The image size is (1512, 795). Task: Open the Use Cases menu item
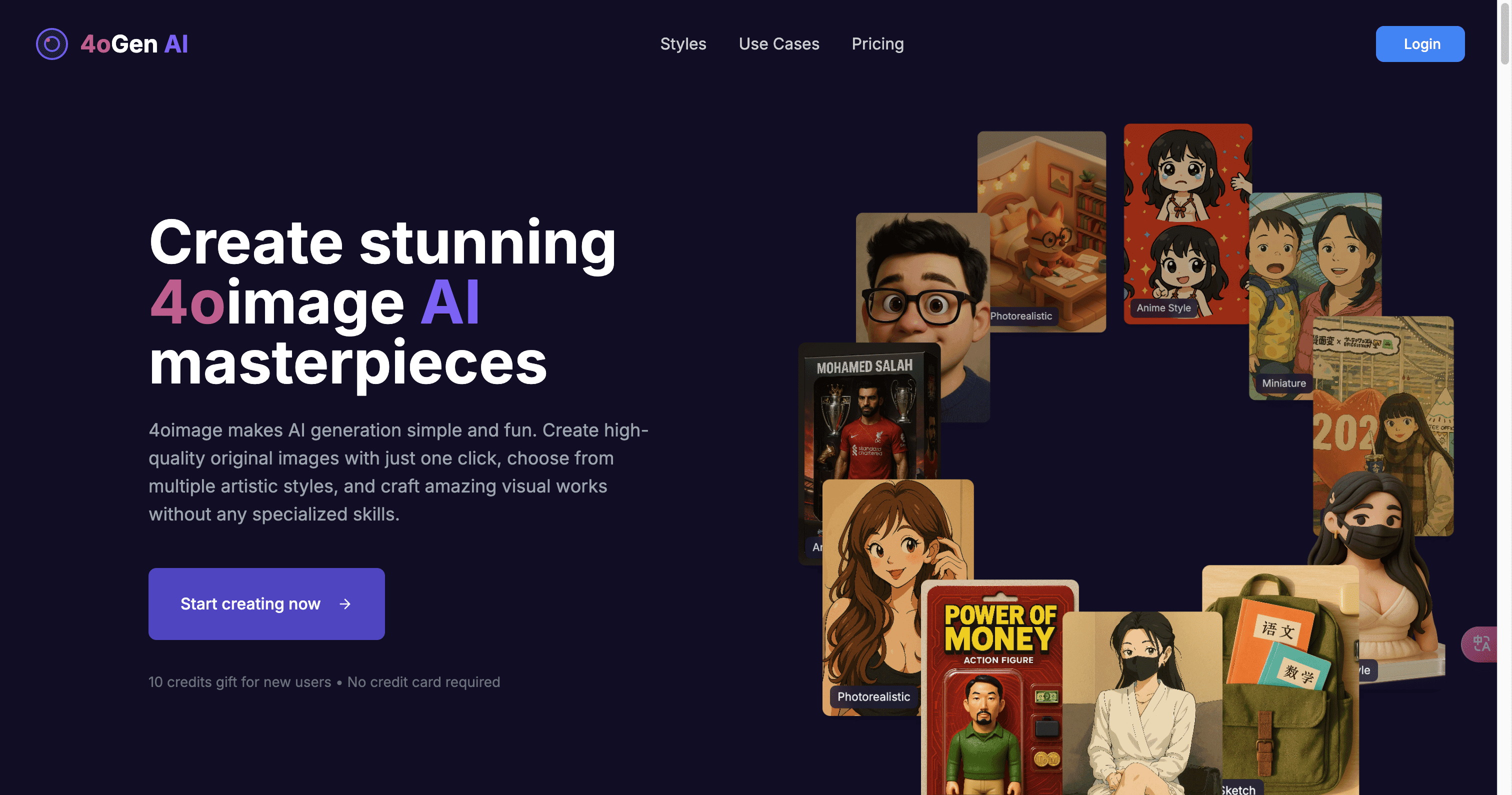pyautogui.click(x=779, y=44)
